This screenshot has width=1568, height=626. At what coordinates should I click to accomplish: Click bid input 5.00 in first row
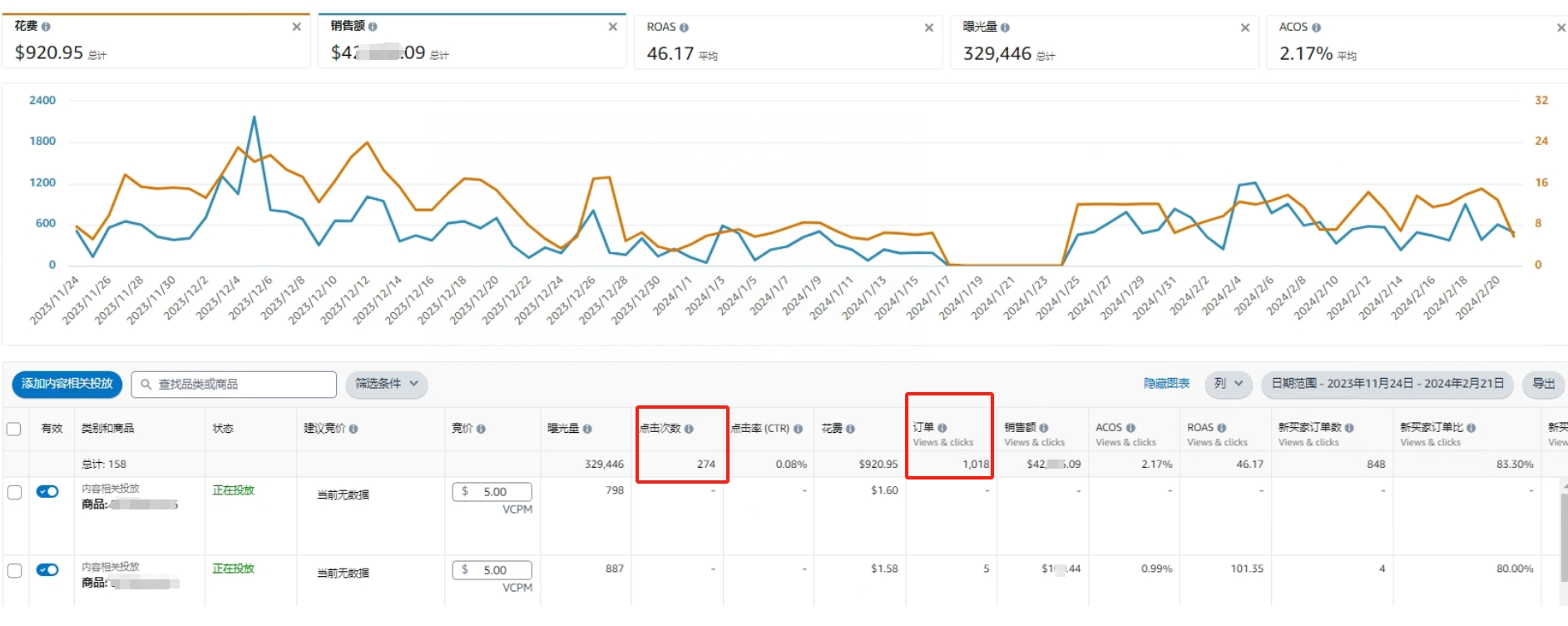coord(492,492)
